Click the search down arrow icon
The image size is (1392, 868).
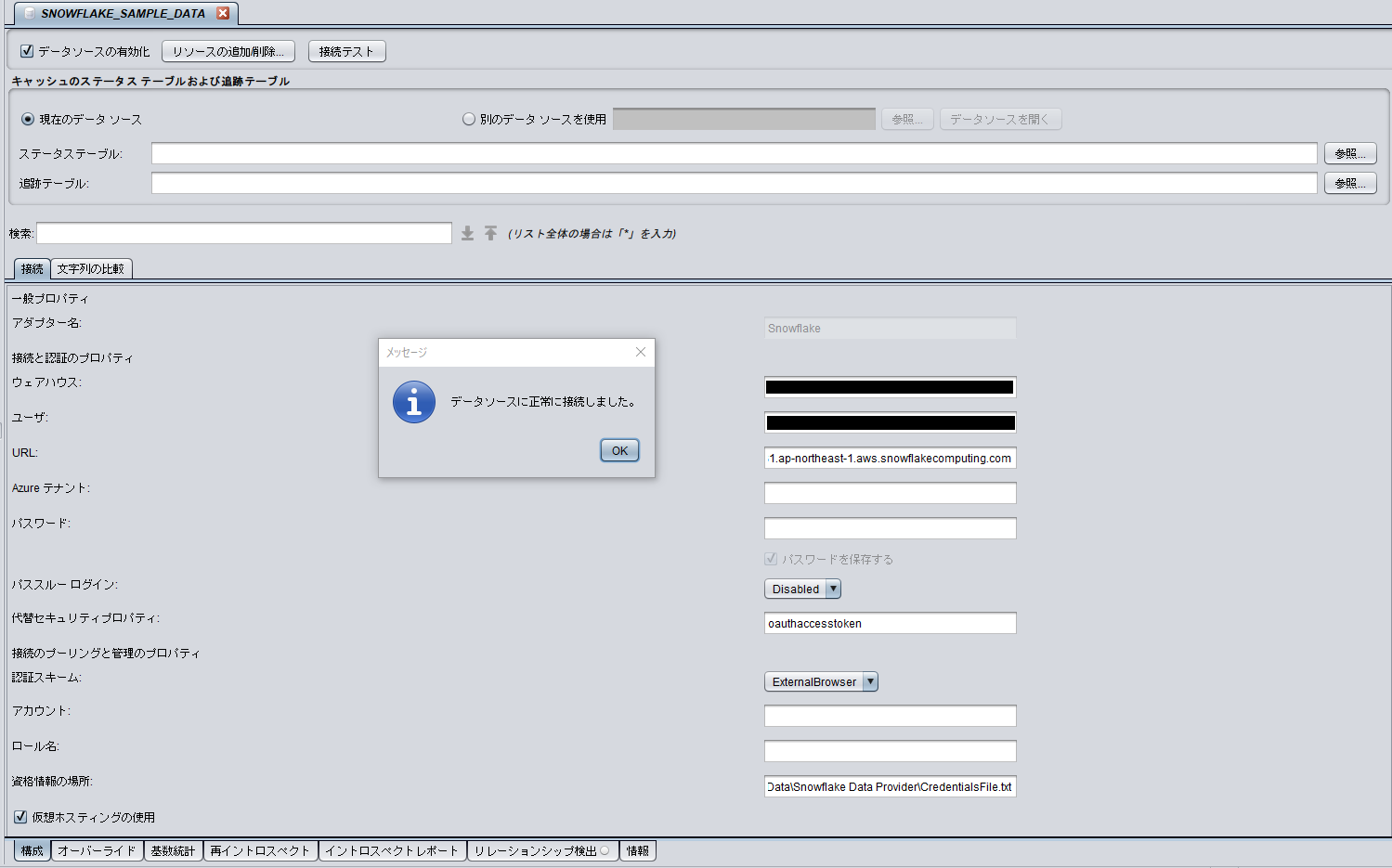click(x=468, y=233)
